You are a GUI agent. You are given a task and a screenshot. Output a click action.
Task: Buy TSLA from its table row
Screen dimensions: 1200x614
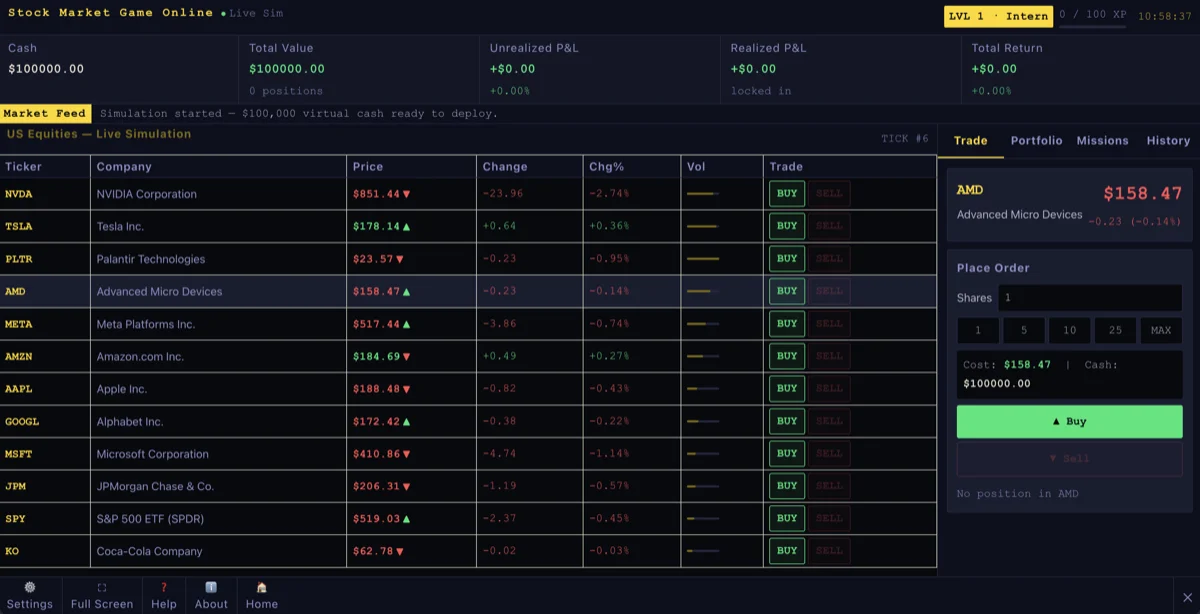click(787, 226)
